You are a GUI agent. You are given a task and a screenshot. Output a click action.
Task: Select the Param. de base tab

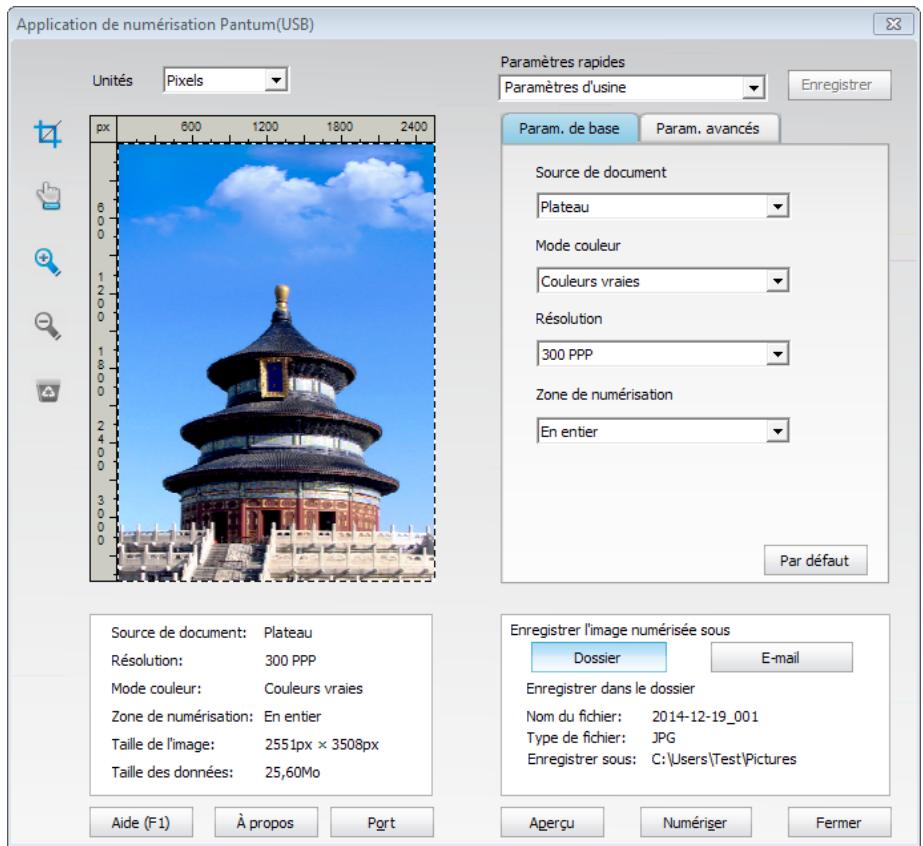569,128
